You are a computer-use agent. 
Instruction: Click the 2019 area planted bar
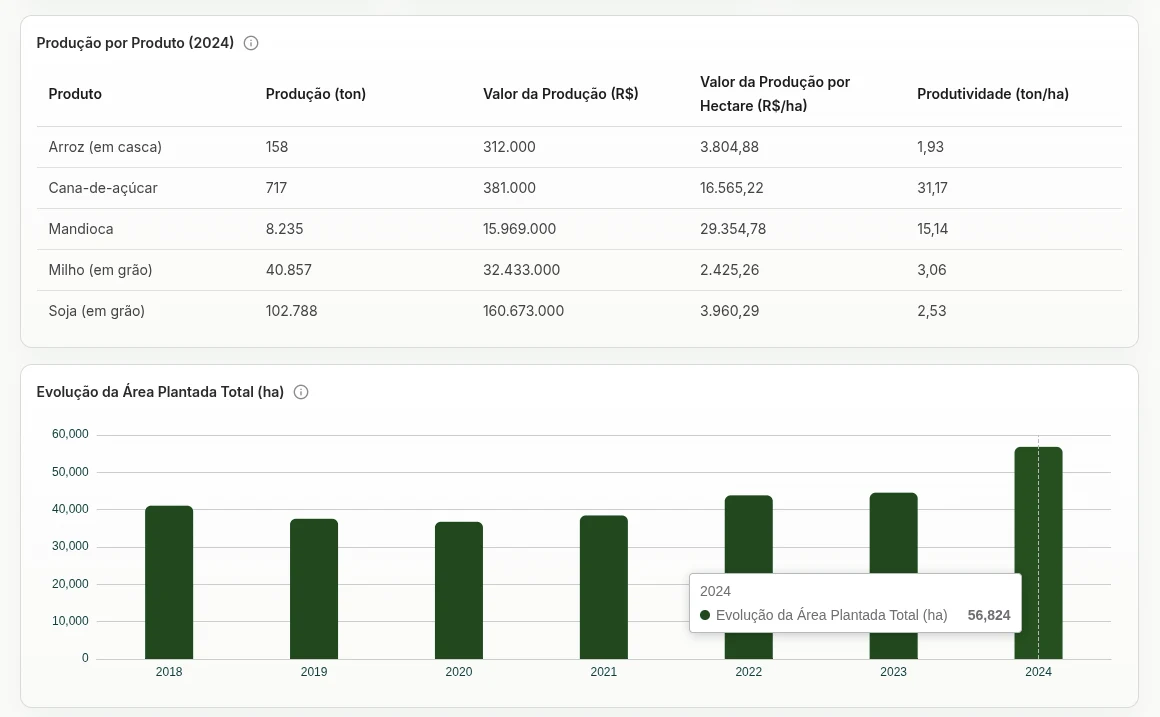point(314,589)
